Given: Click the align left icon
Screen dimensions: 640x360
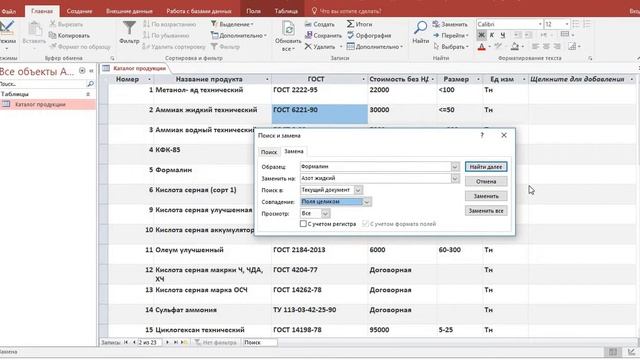Looking at the screenshot, I should (535, 47).
